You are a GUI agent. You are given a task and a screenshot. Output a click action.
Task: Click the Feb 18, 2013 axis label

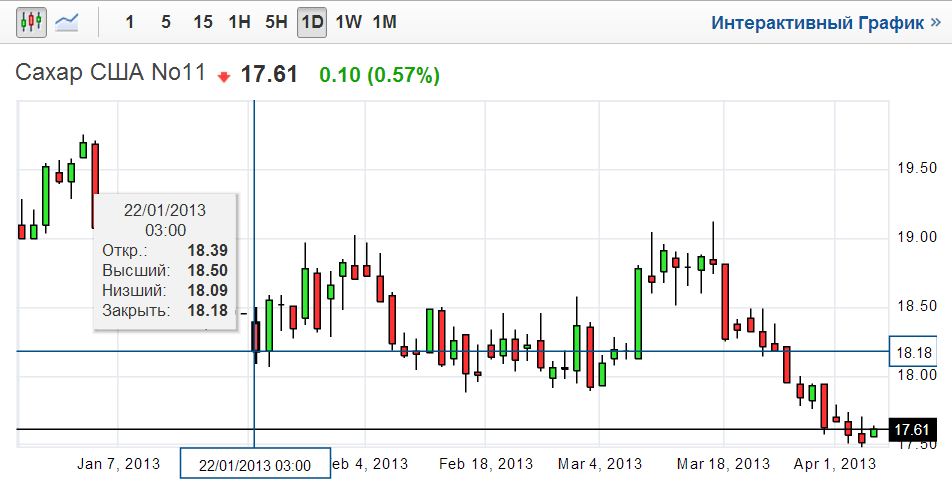[486, 464]
